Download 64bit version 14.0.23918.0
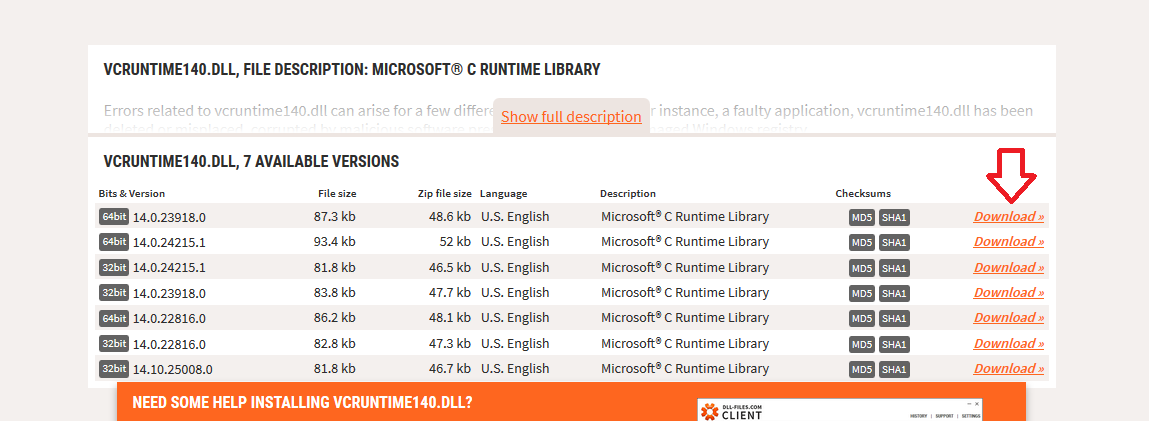This screenshot has height=421, width=1149. click(x=1008, y=216)
